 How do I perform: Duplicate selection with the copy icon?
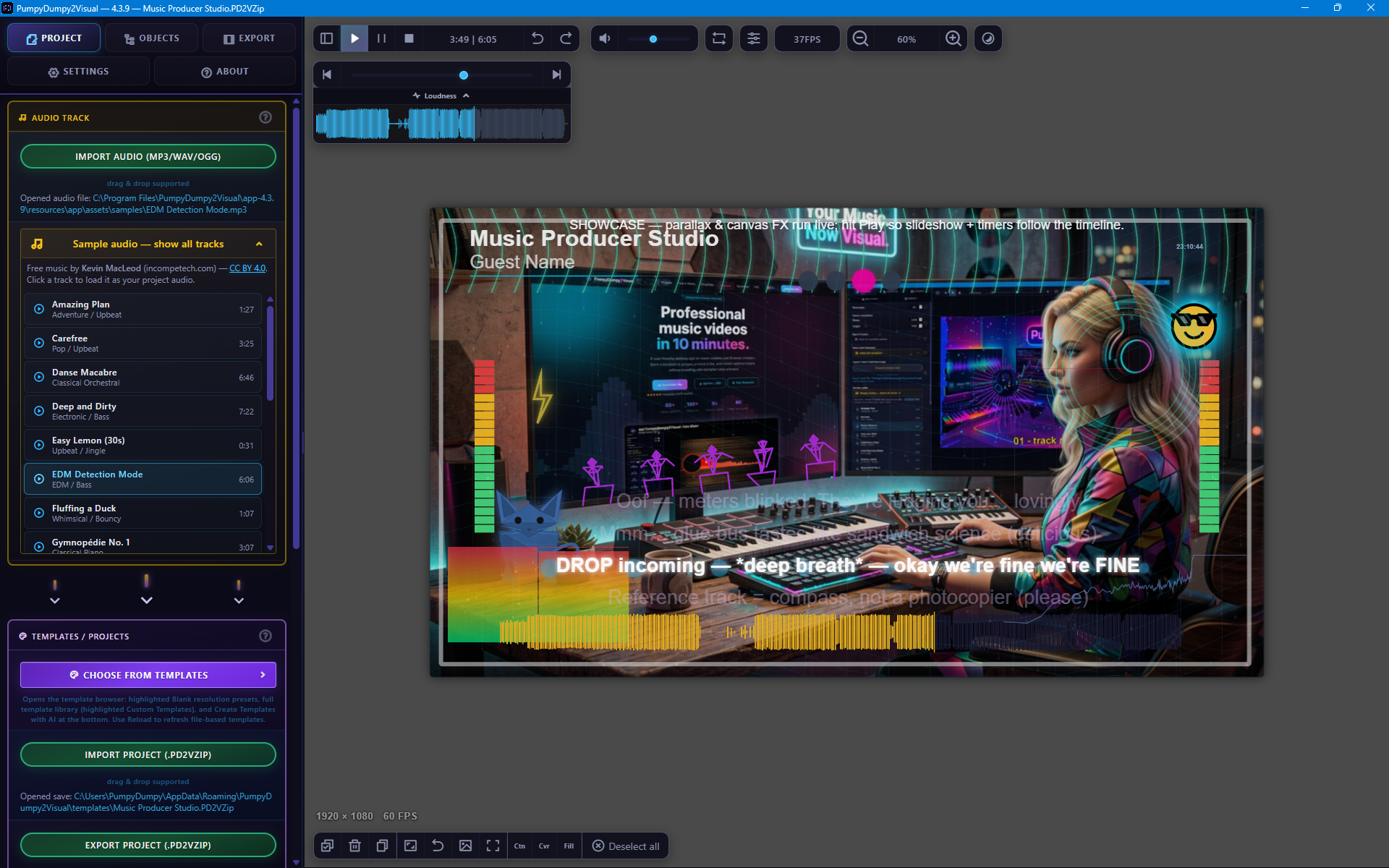[x=382, y=846]
